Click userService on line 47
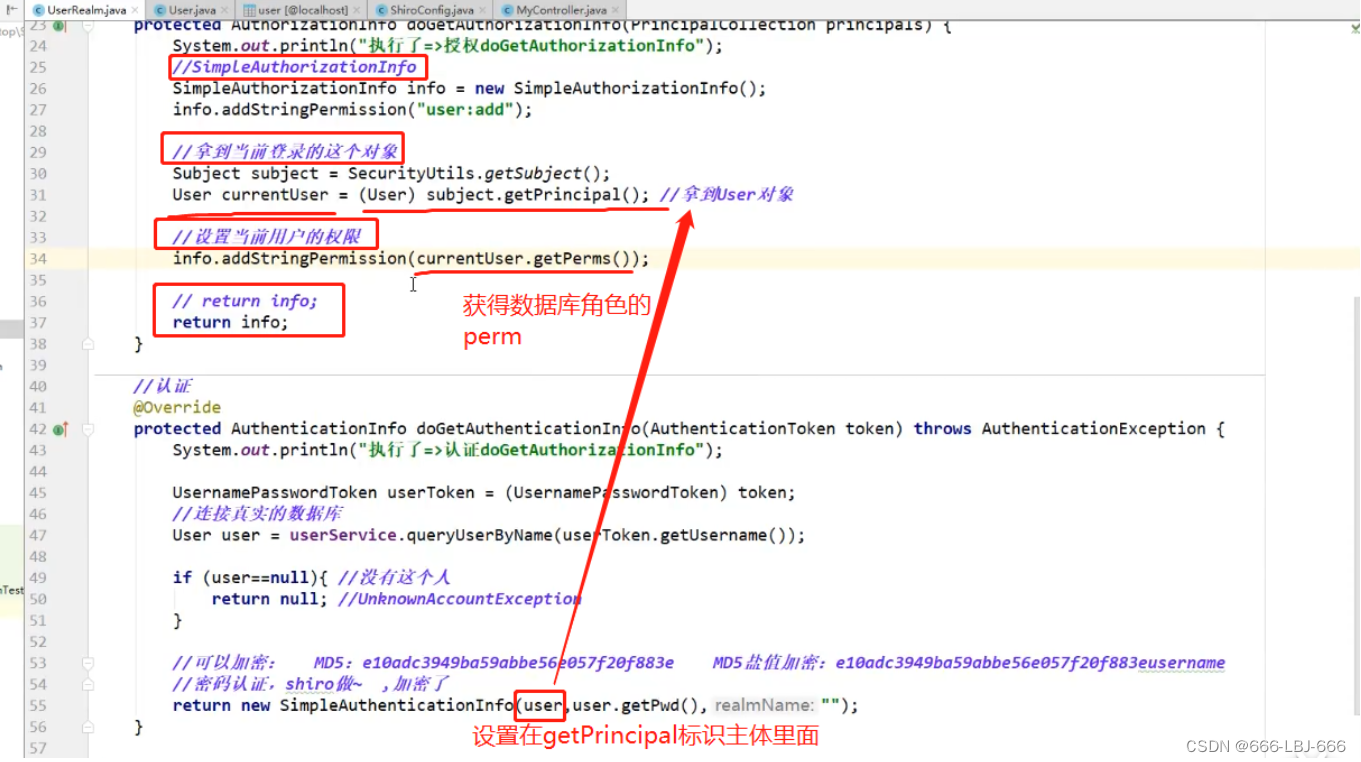 pyautogui.click(x=343, y=536)
